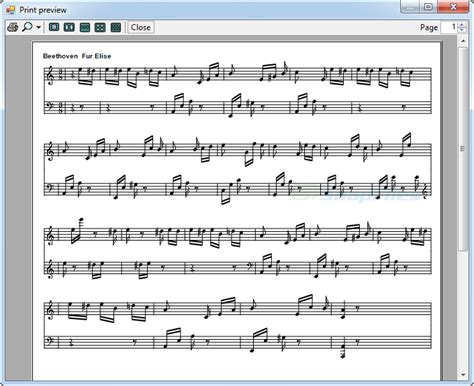Select four pages layout view
This screenshot has height=386, width=474.
click(x=100, y=27)
